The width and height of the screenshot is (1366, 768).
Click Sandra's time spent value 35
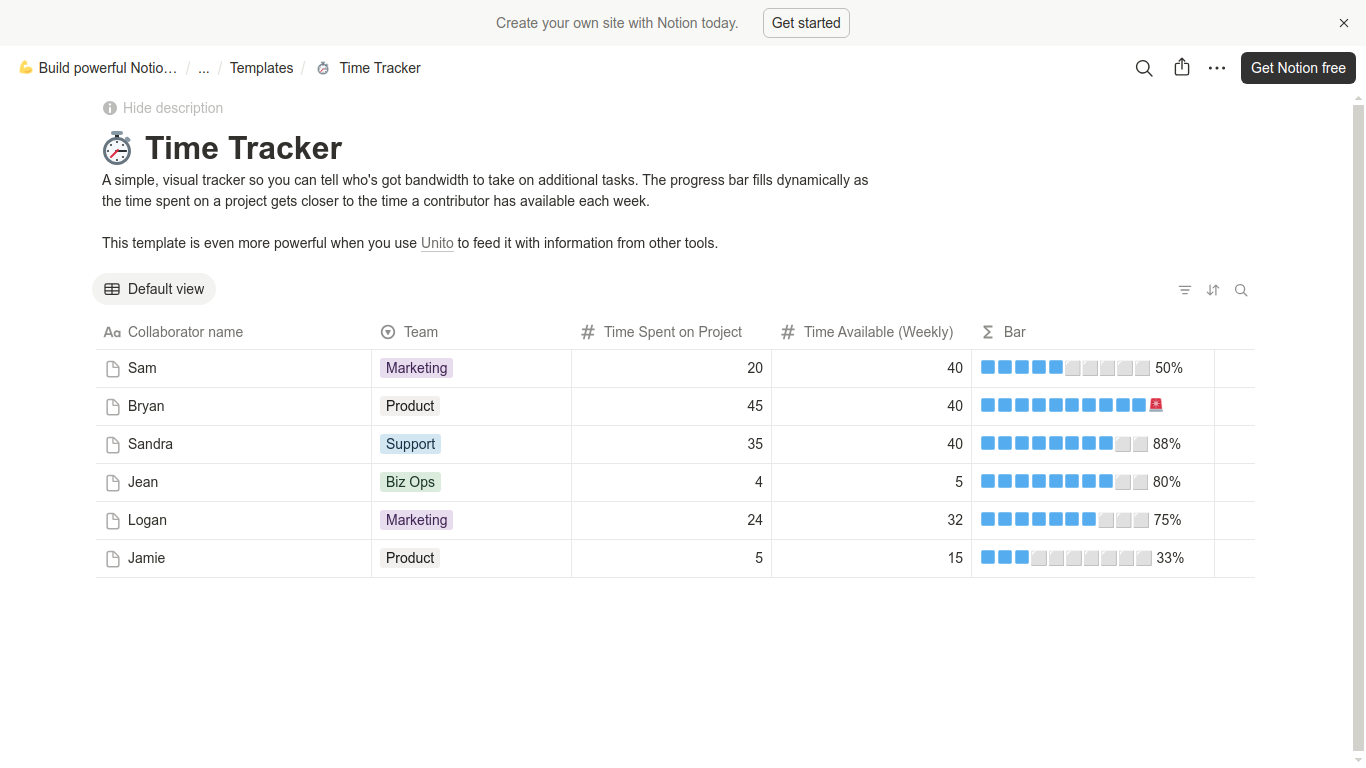[x=755, y=444]
